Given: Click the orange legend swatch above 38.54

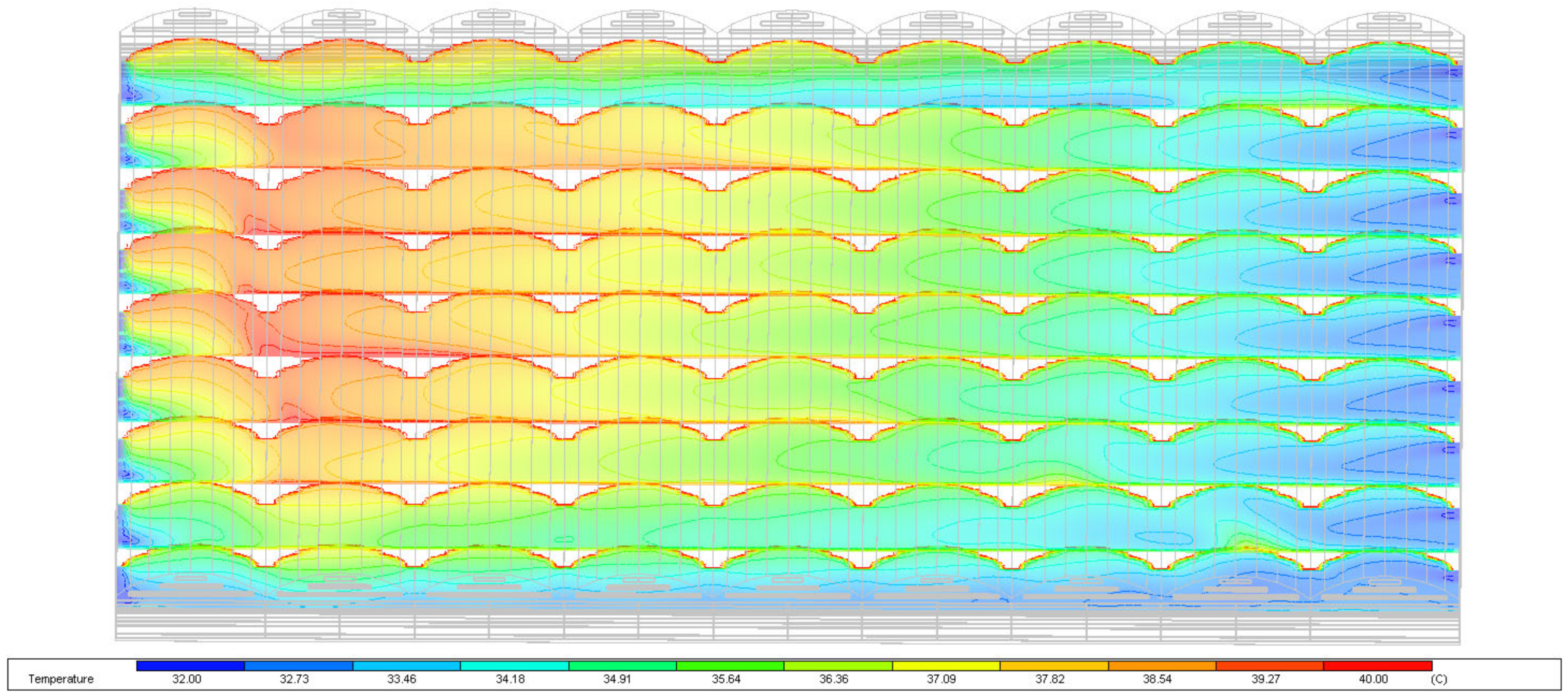Looking at the screenshot, I should click(1162, 666).
